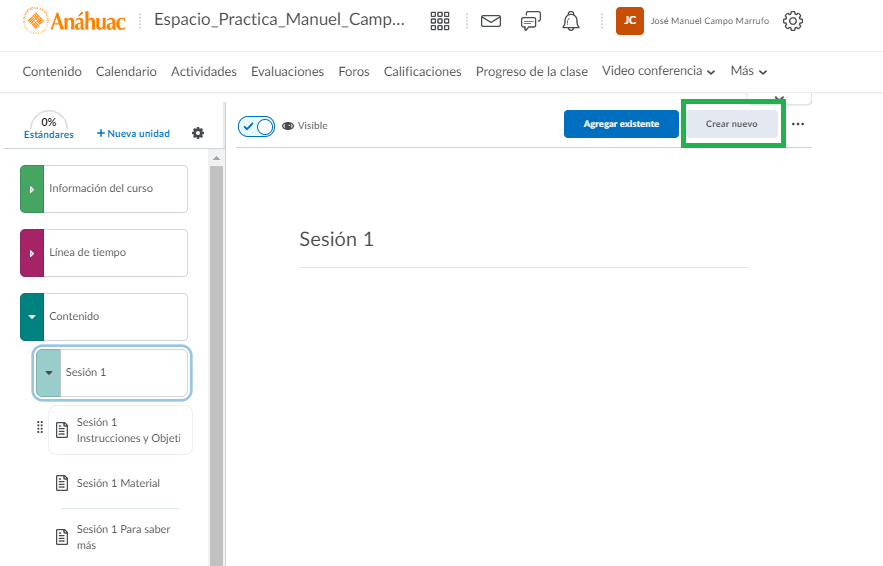Toggle the Visible switch for Sesión 1
The image size is (883, 566).
[257, 126]
